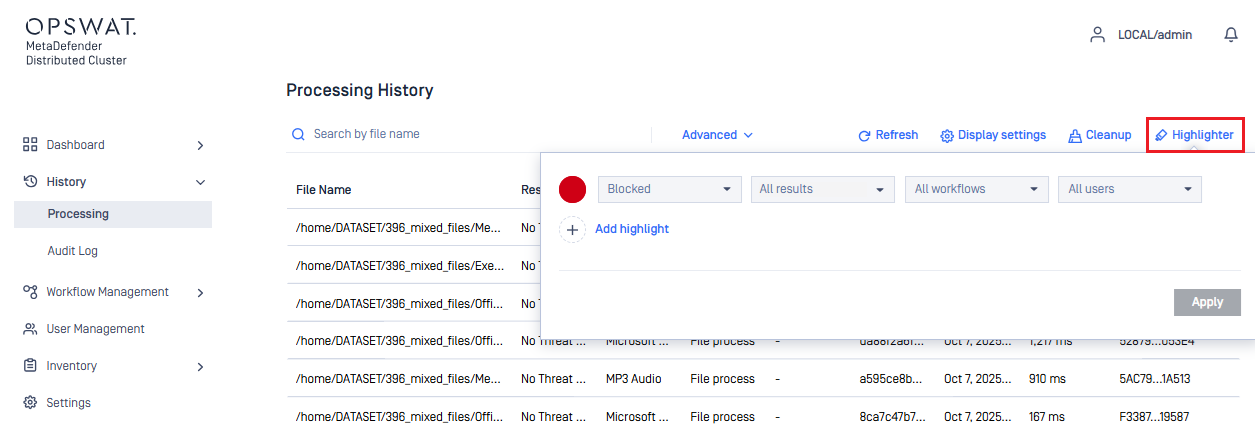This screenshot has height=434, width=1255.
Task: Expand the Advanced search options
Action: click(717, 135)
